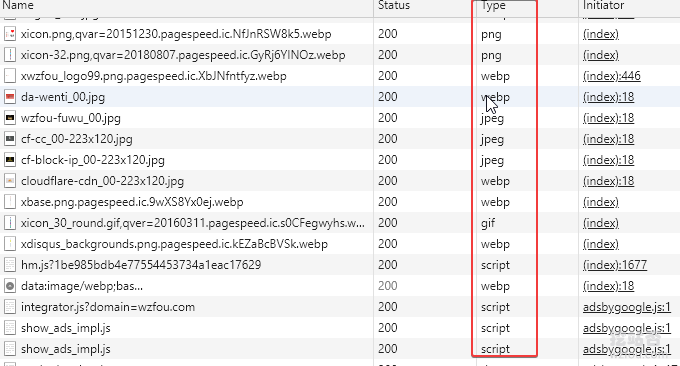Select the xdisqus_backgrounds.png.pagespeed request
Image resolution: width=680 pixels, height=366 pixels.
(174, 244)
